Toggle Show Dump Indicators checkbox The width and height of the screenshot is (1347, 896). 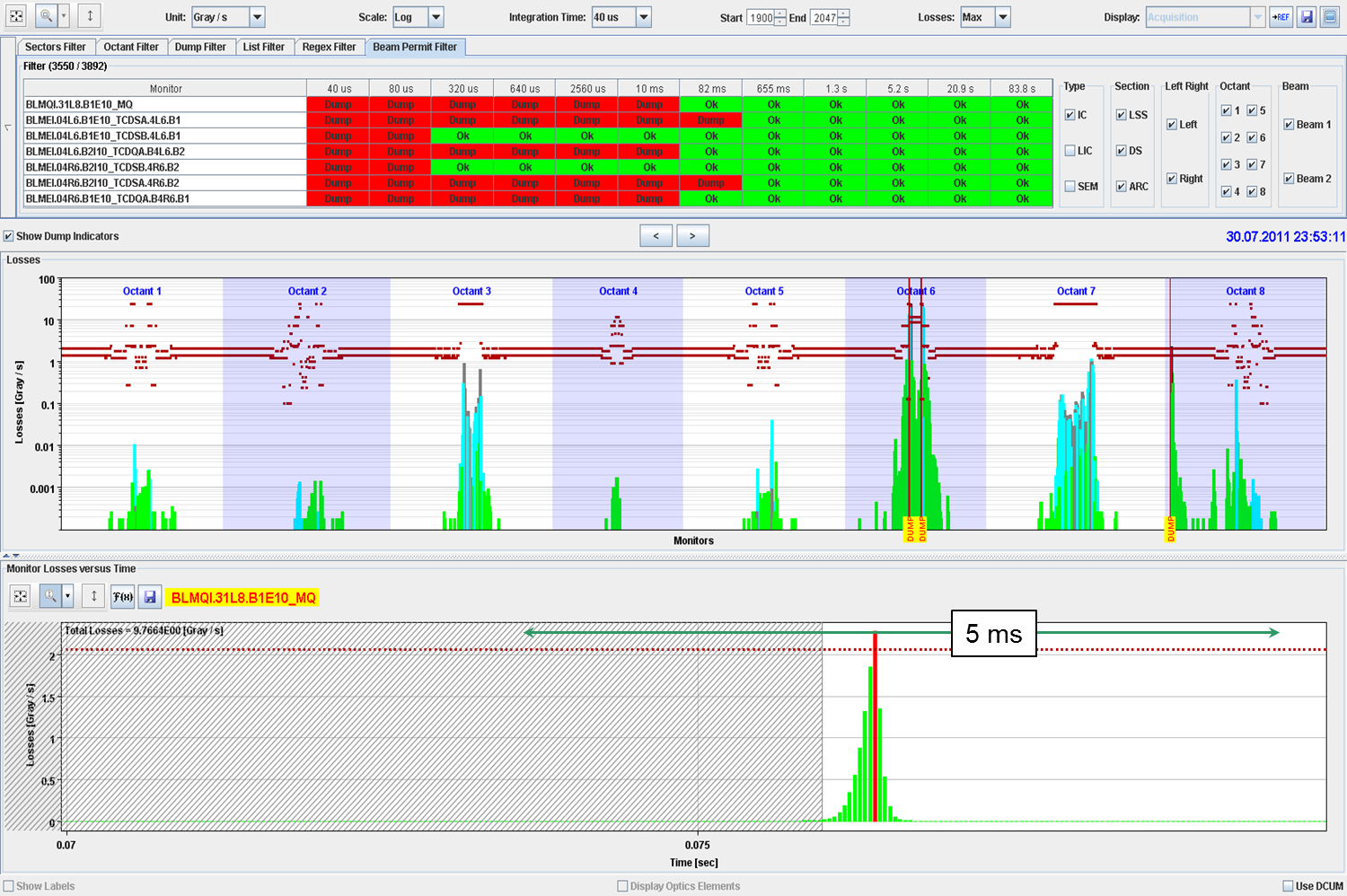point(9,236)
